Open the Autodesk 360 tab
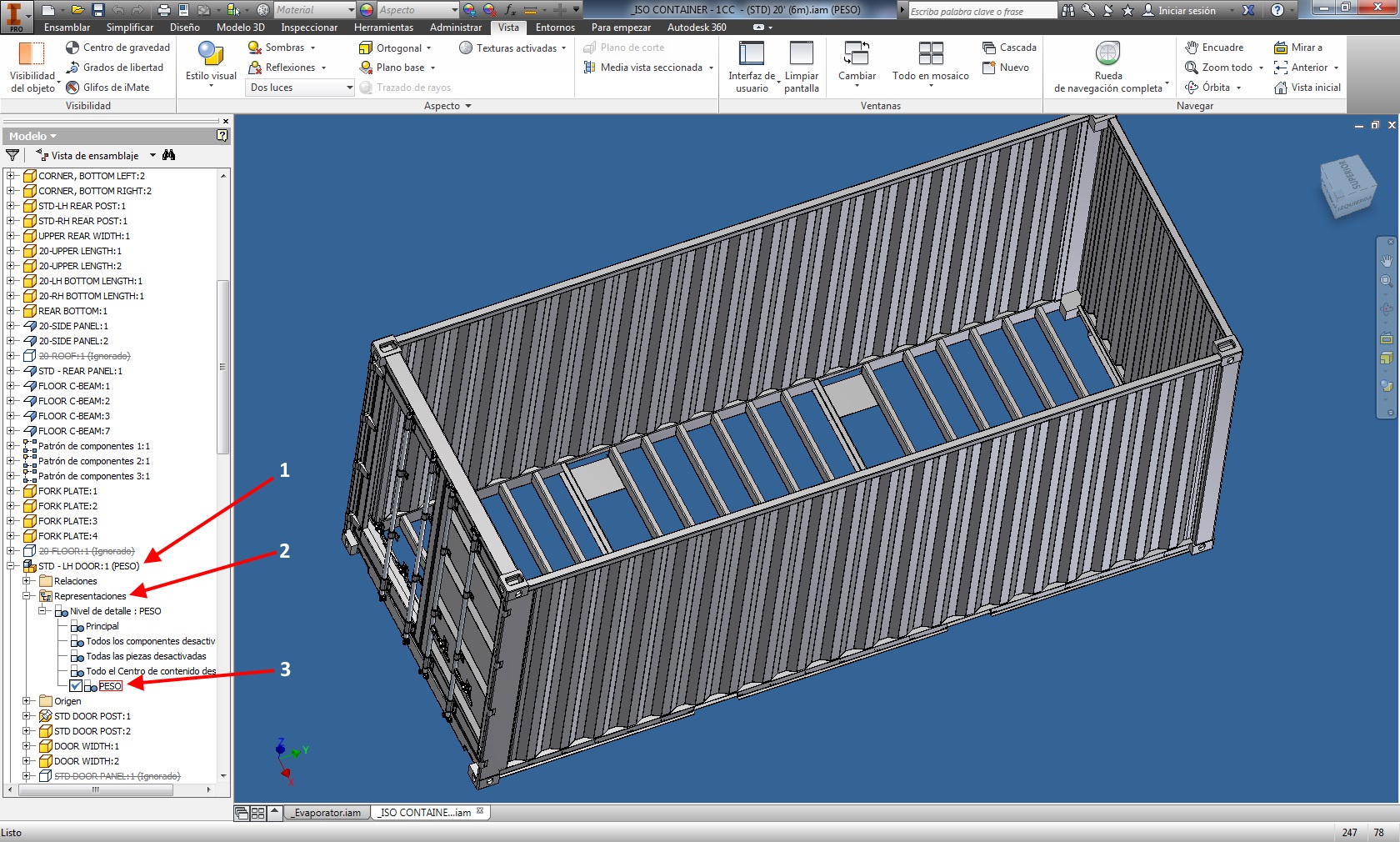The image size is (1400, 842). [x=697, y=28]
